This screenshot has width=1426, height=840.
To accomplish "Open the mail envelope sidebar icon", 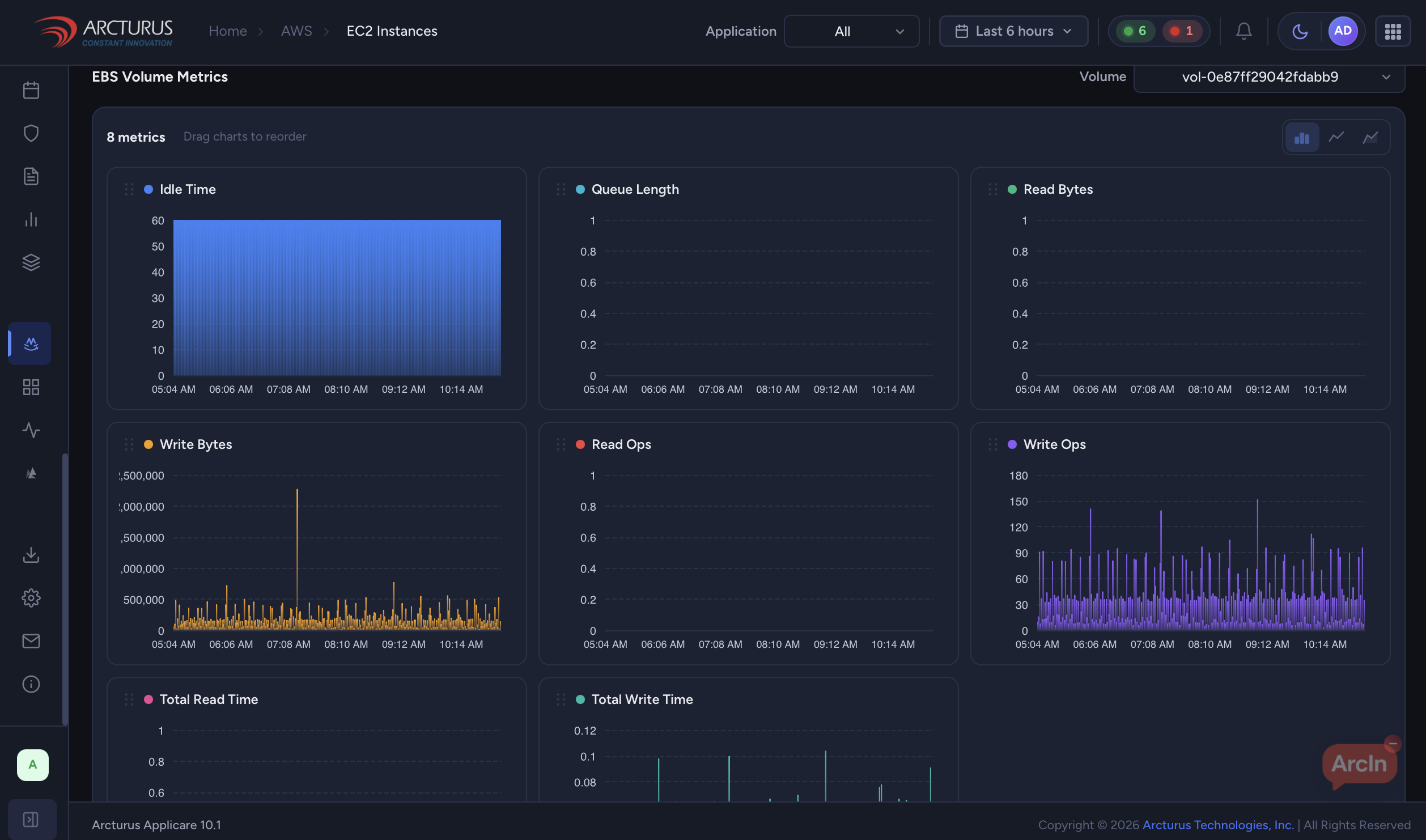I will tap(31, 641).
